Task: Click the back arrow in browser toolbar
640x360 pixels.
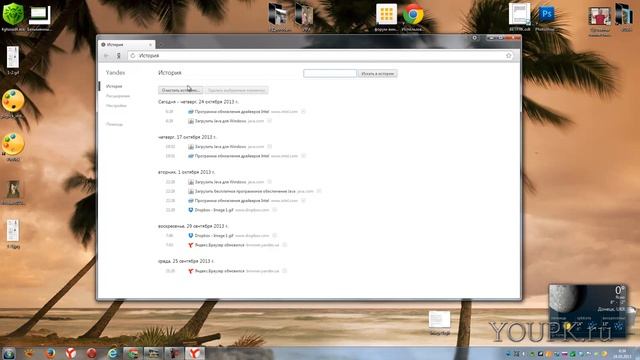Action: point(107,56)
